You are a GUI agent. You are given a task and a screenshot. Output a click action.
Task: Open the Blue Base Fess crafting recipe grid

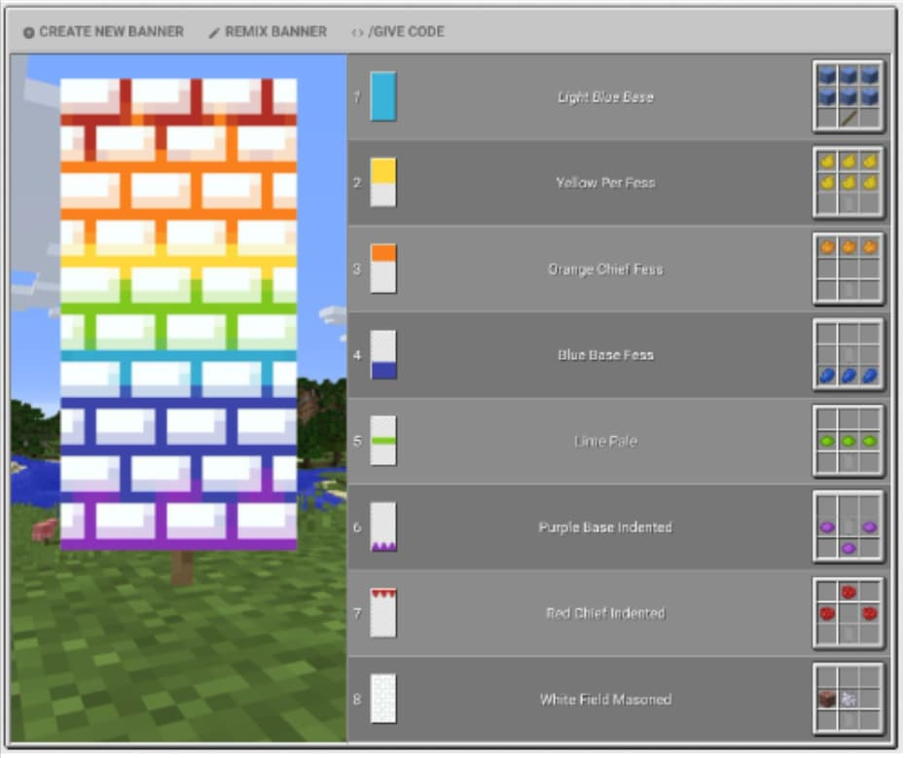pyautogui.click(x=848, y=355)
